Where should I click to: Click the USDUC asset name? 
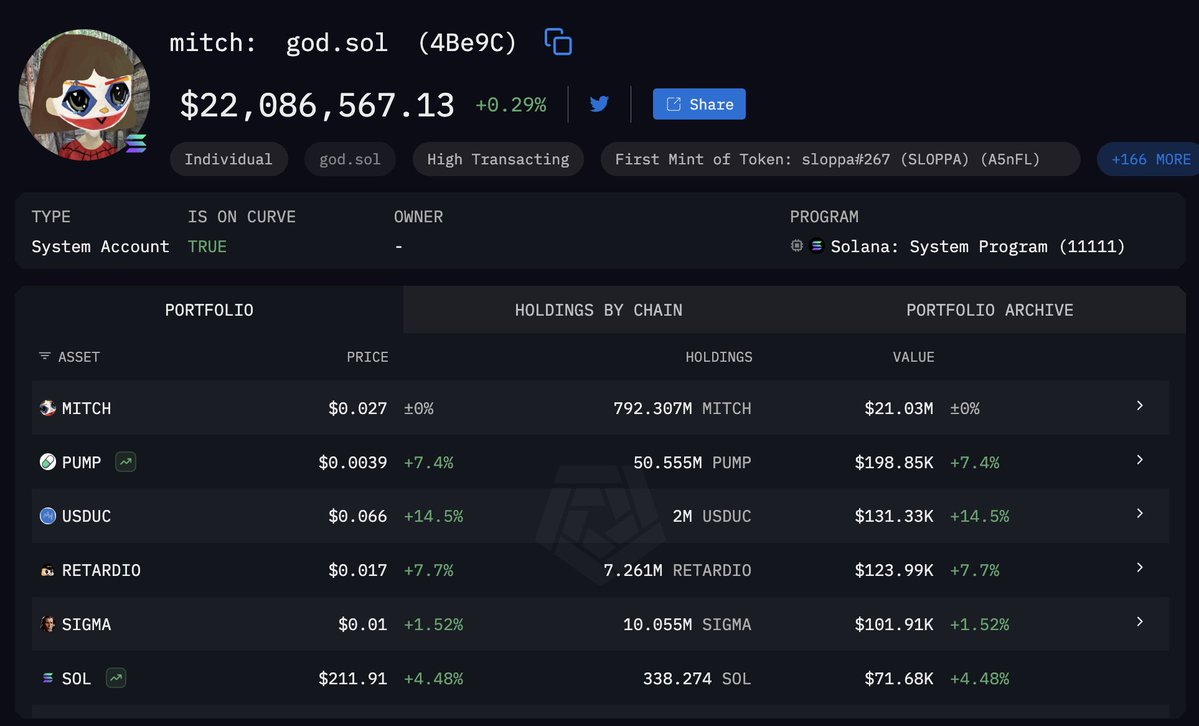tap(86, 516)
